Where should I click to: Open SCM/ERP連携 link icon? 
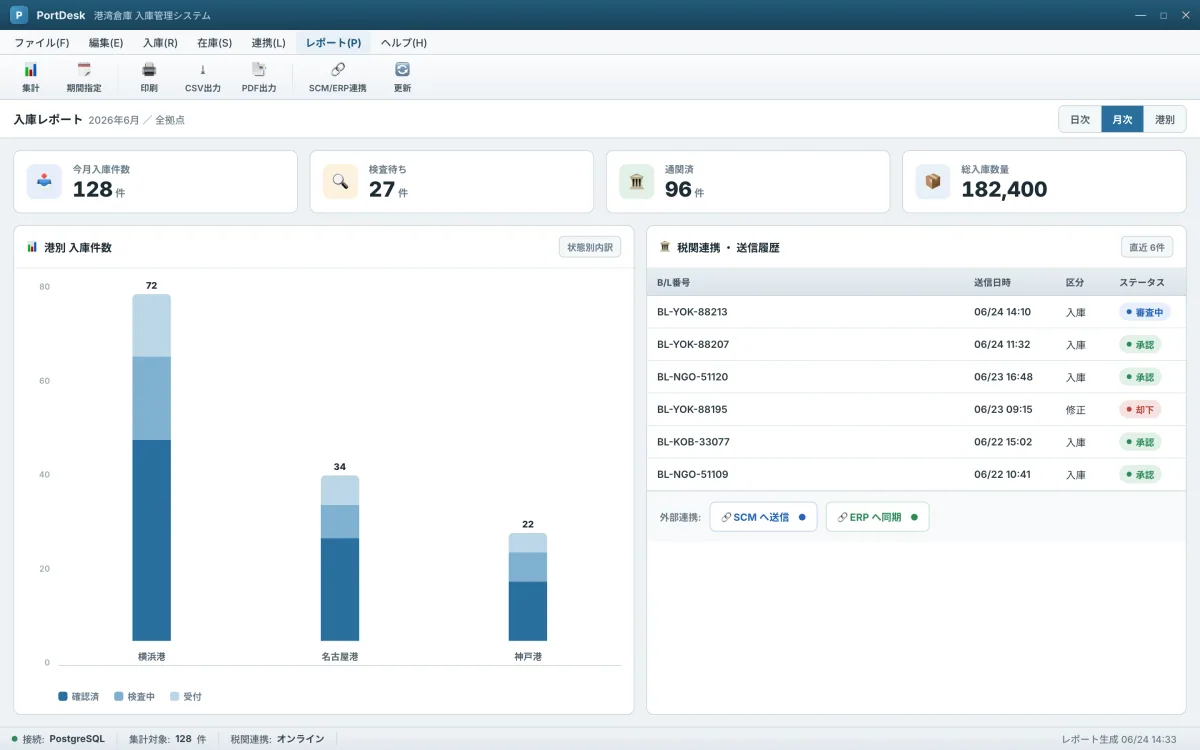pos(338,70)
